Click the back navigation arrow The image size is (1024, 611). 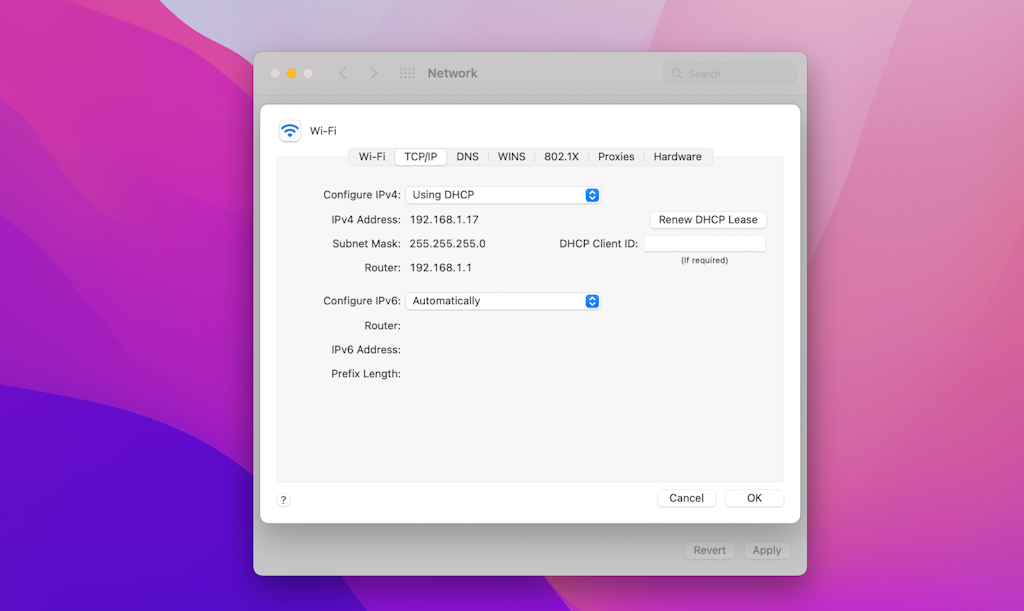[342, 72]
